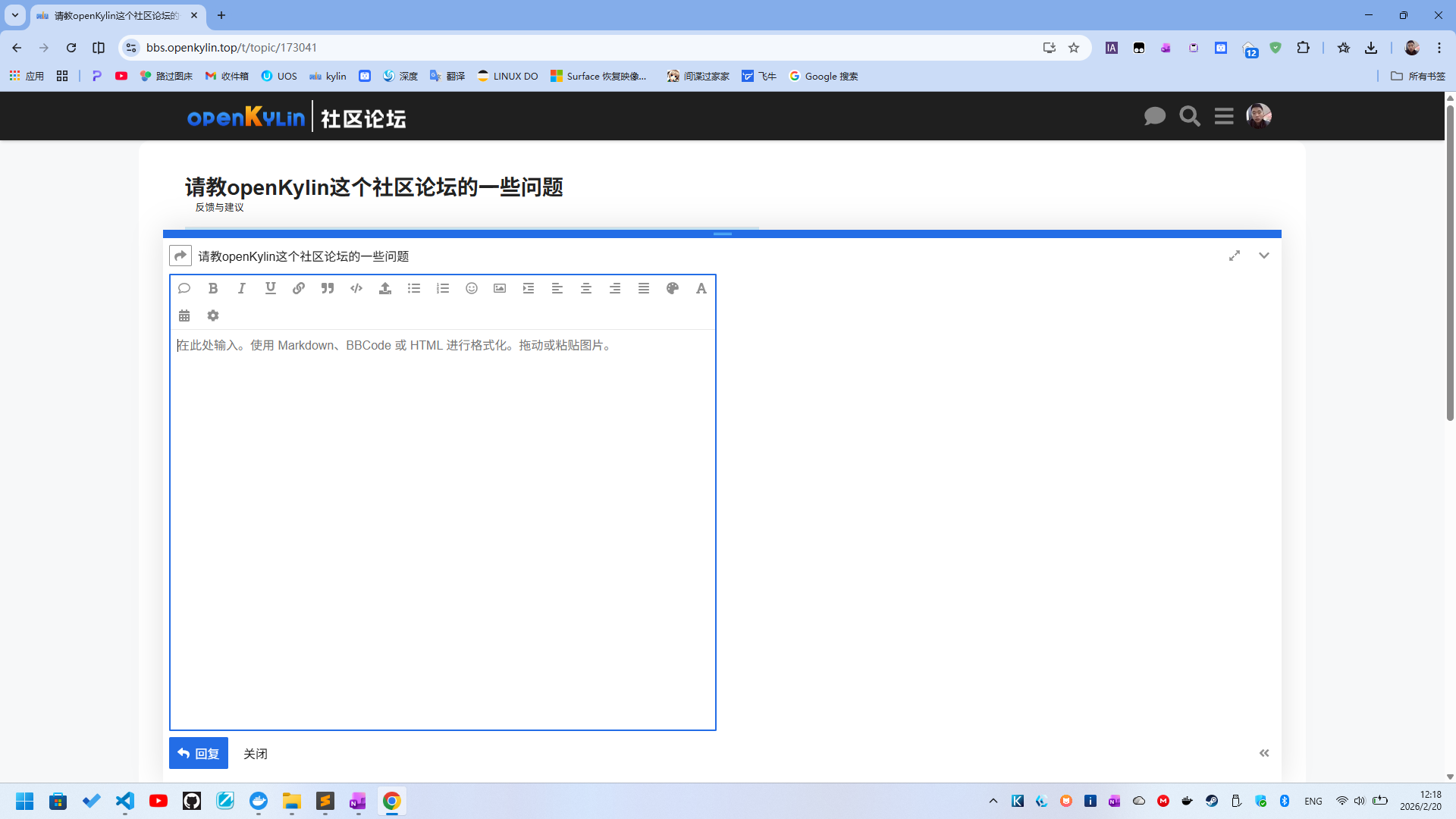Open the hamburger menu in the forum header
Image resolution: width=1456 pixels, height=819 pixels.
click(x=1224, y=116)
